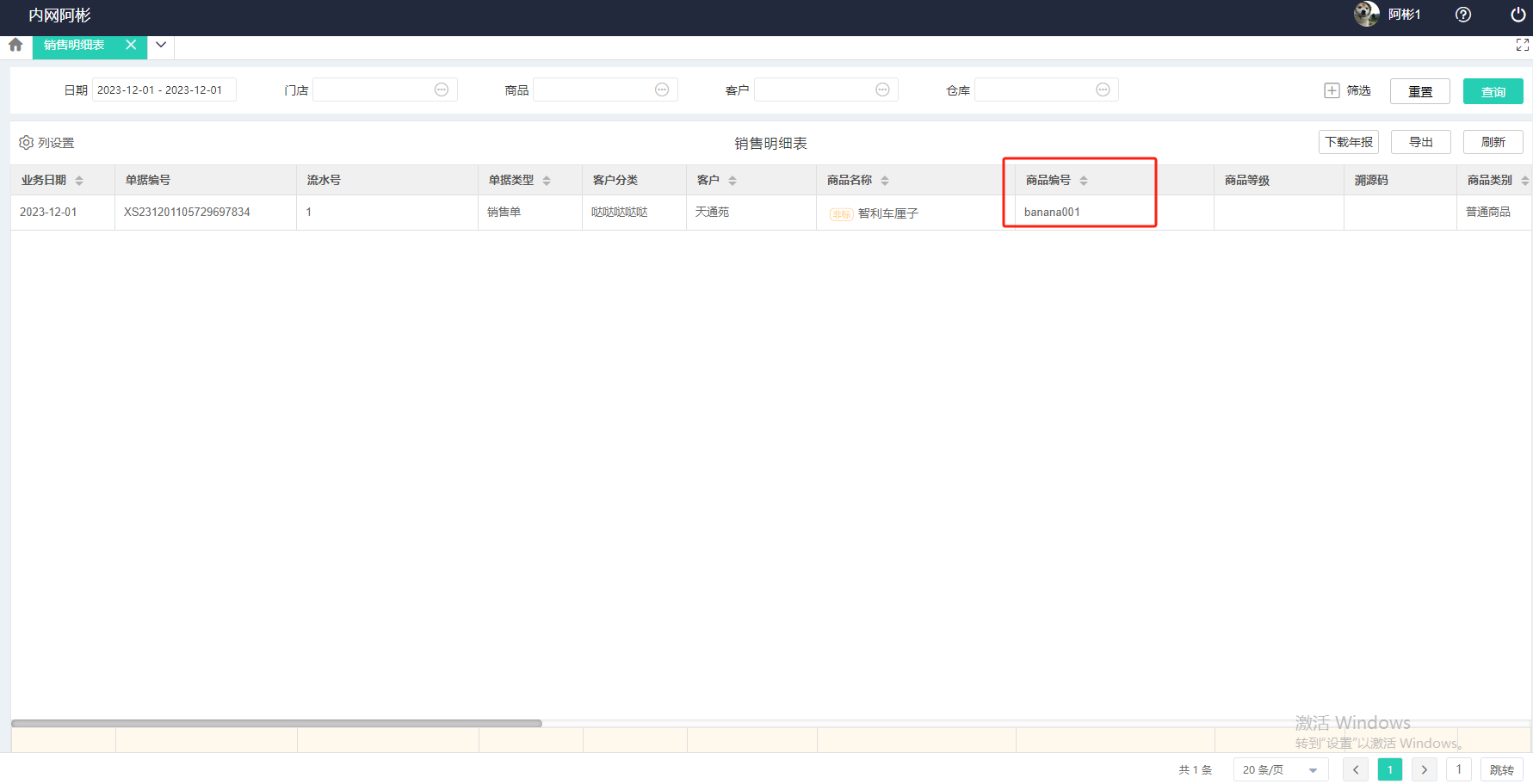Open the help question mark icon
This screenshot has width=1533, height=784.
pos(1463,15)
